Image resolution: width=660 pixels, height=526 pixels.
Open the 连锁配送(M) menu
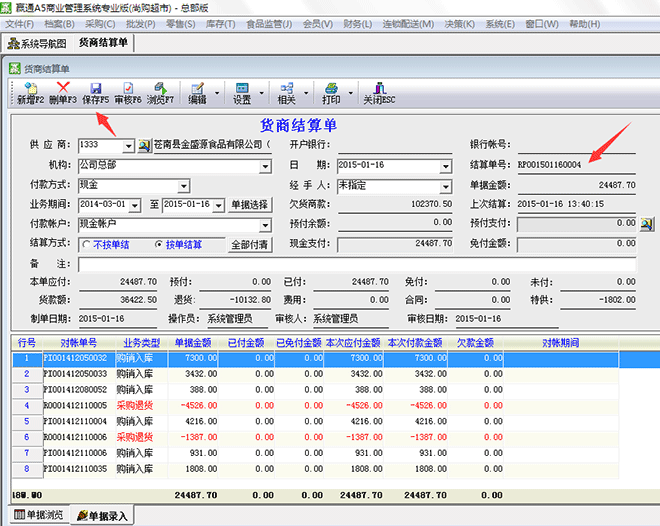pyautogui.click(x=408, y=24)
